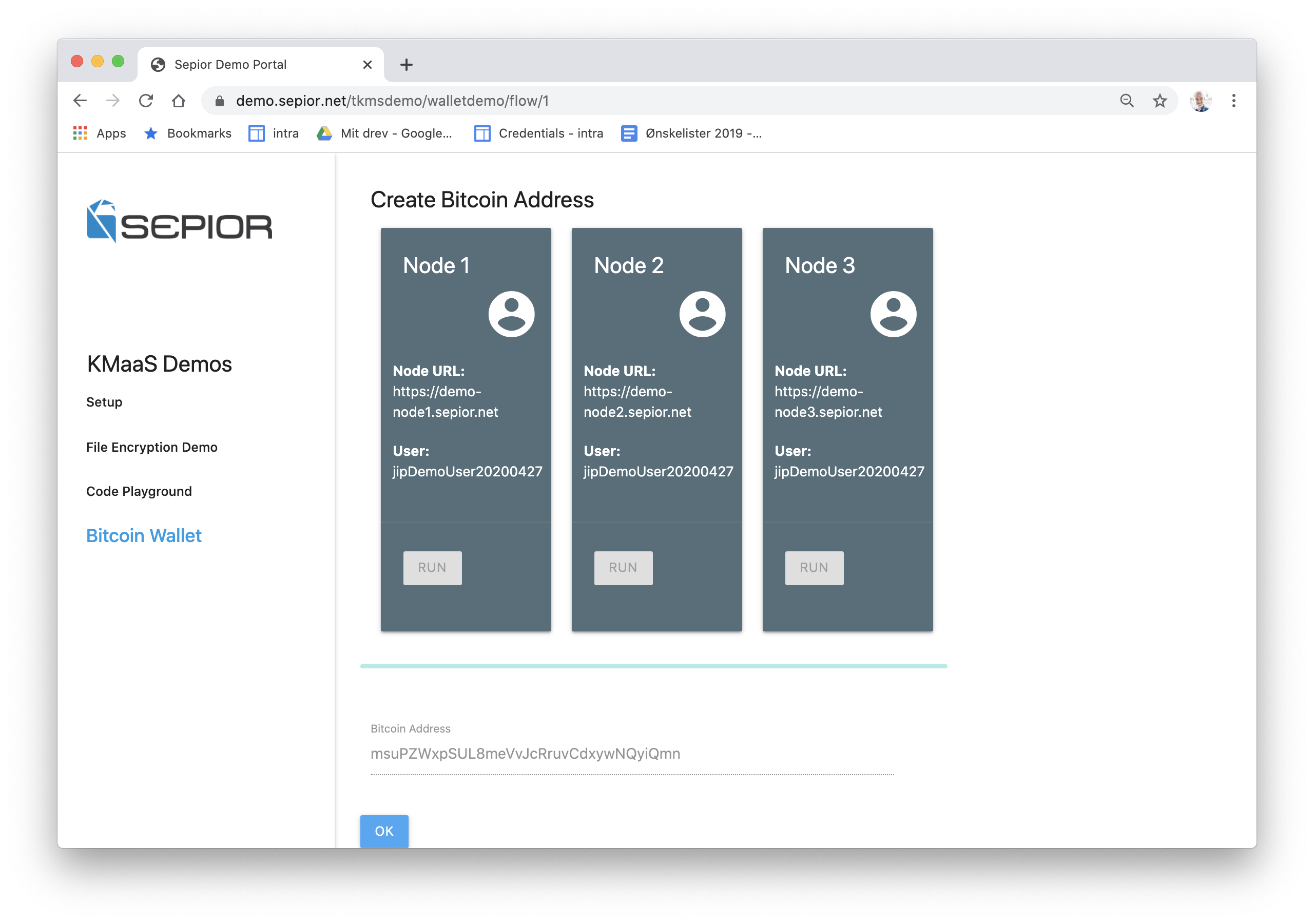Open a new browser tab
1314x924 pixels.
coord(407,65)
